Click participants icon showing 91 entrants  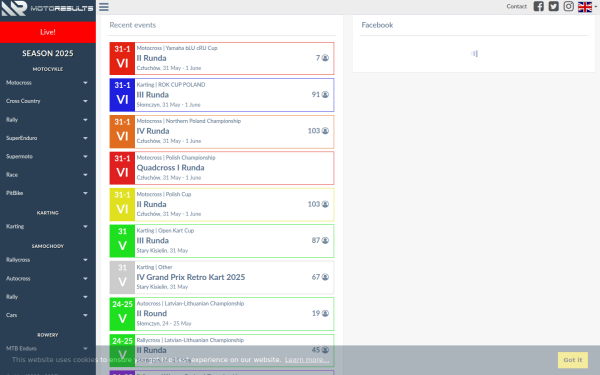pyautogui.click(x=325, y=95)
